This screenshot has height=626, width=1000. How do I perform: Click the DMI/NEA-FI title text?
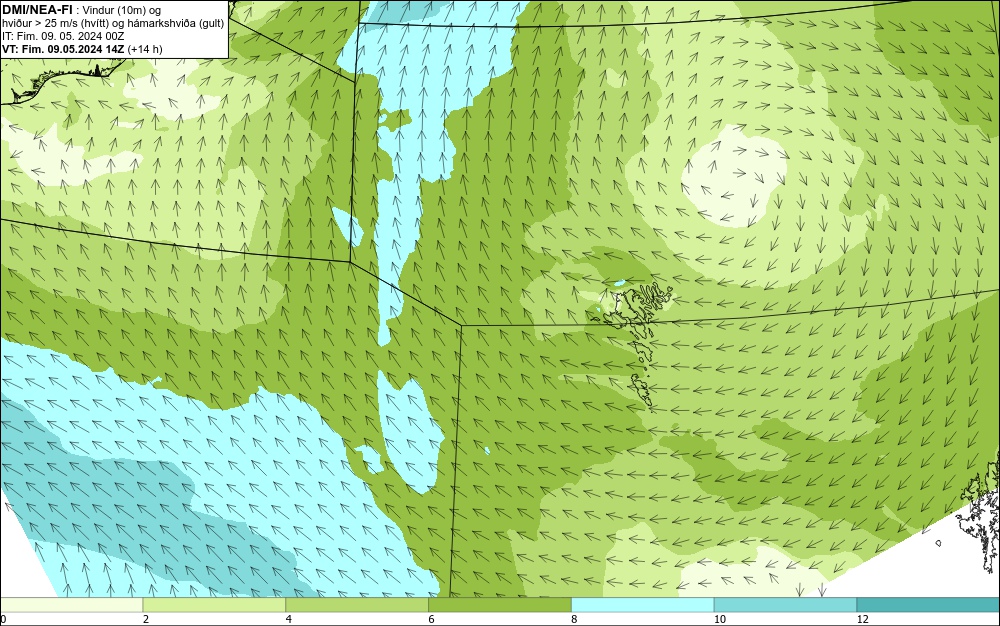(x=37, y=10)
